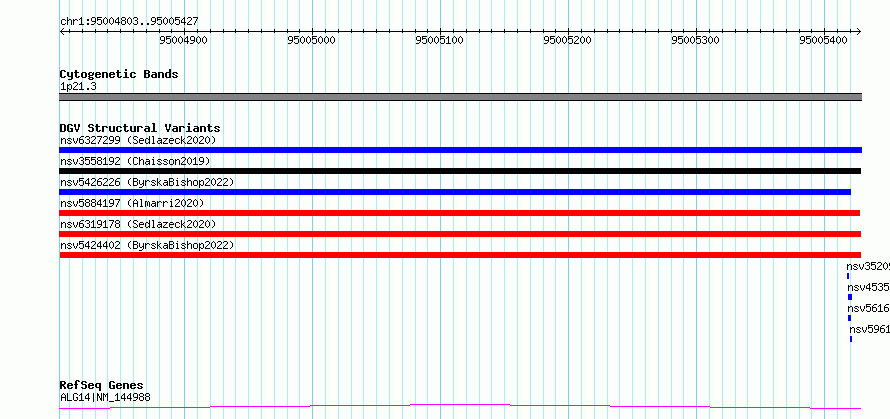
Task: Click the red bar for nsv5884197
Action: 460,213
